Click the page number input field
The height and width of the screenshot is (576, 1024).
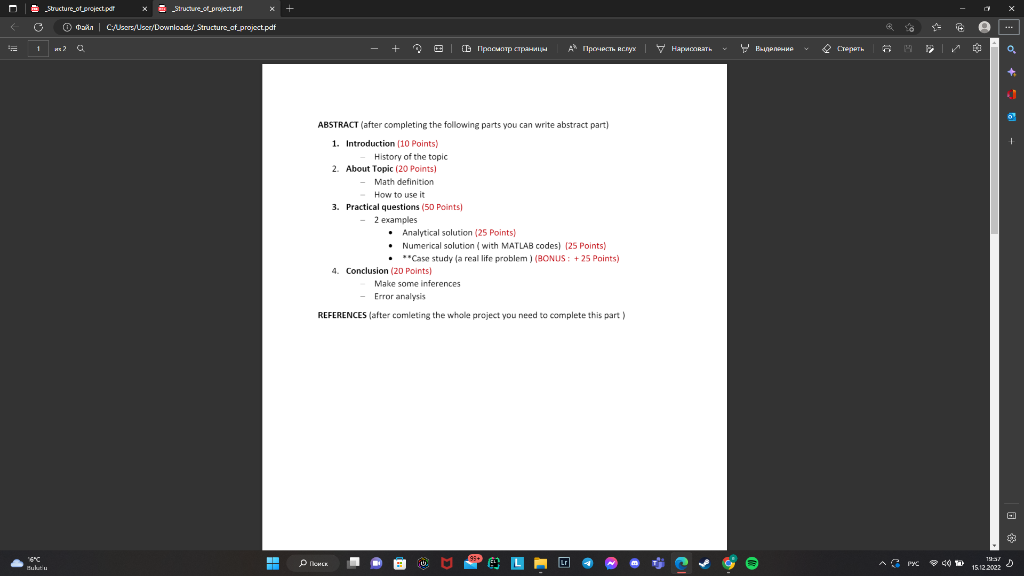[x=38, y=47]
